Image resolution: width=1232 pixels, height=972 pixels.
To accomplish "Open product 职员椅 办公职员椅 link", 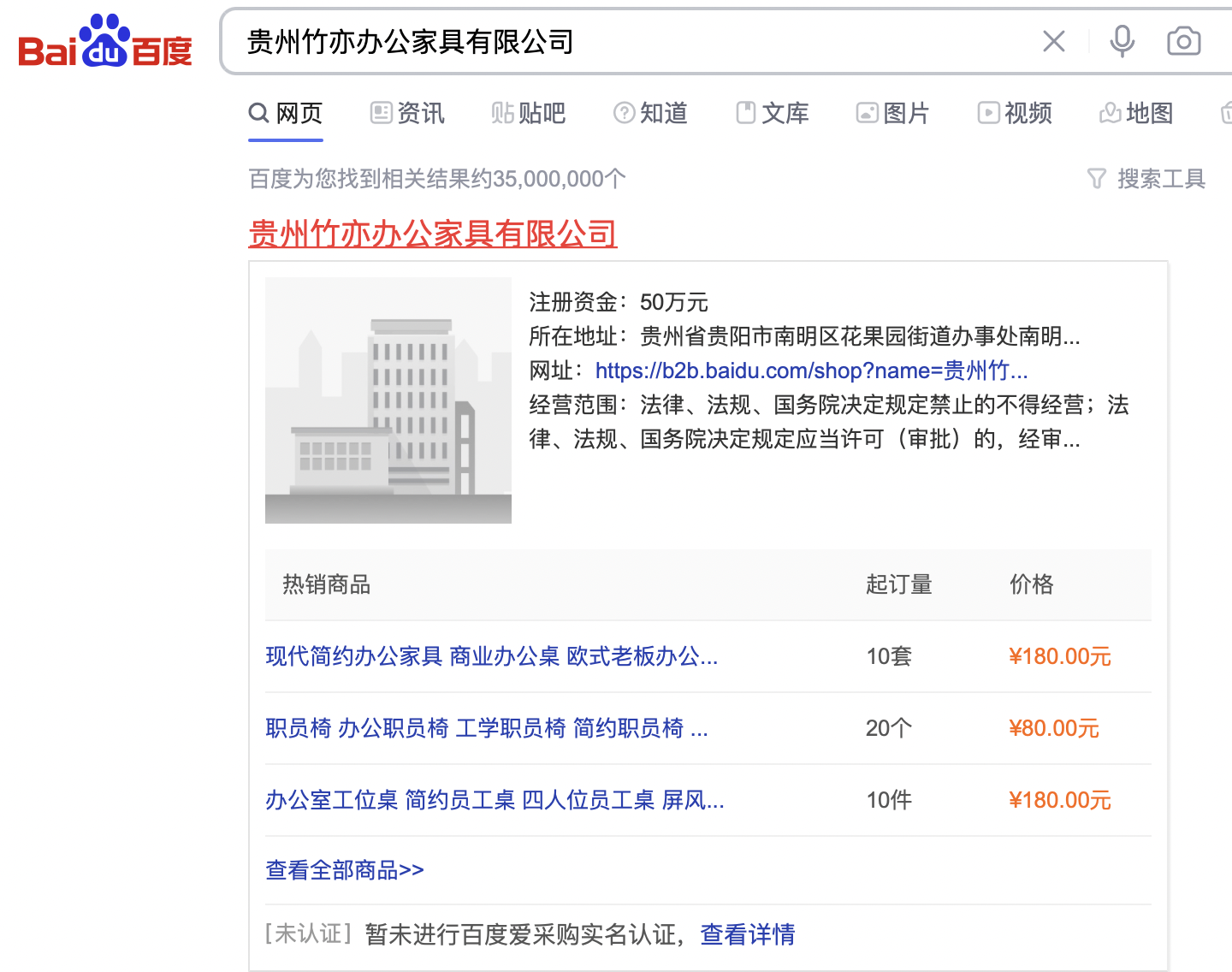I will tap(487, 728).
